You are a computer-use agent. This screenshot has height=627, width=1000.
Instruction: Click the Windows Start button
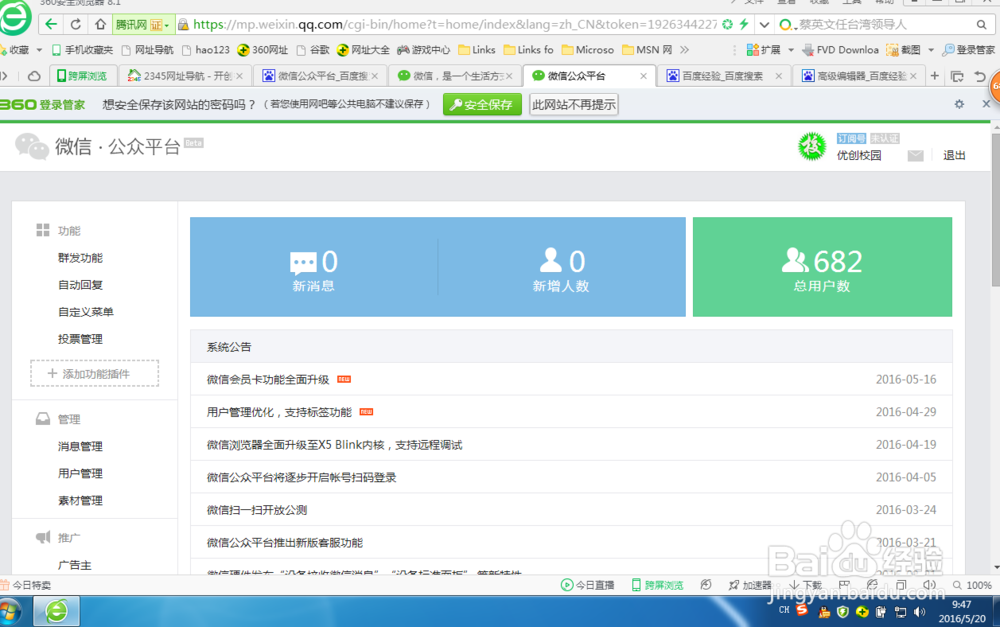(x=10, y=612)
